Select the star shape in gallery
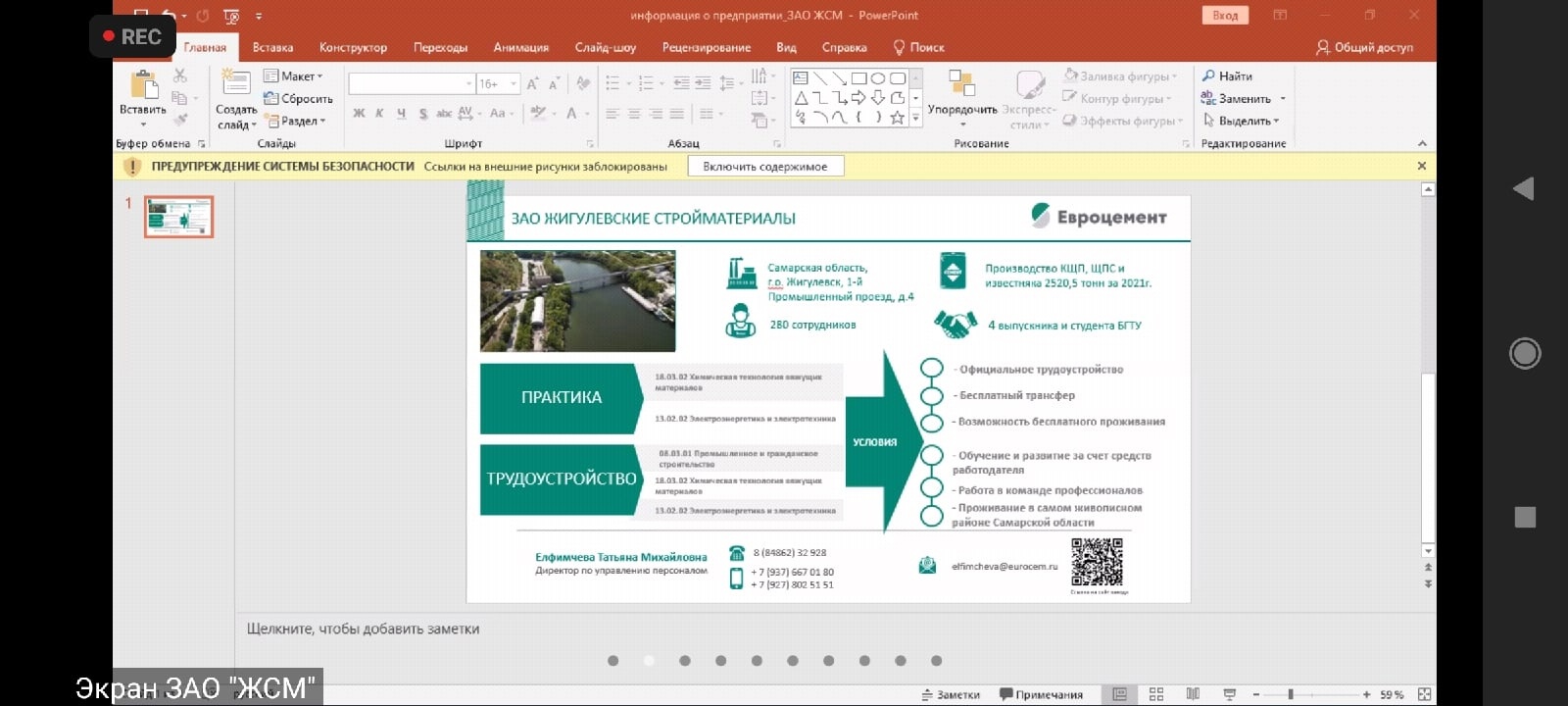 point(897,117)
